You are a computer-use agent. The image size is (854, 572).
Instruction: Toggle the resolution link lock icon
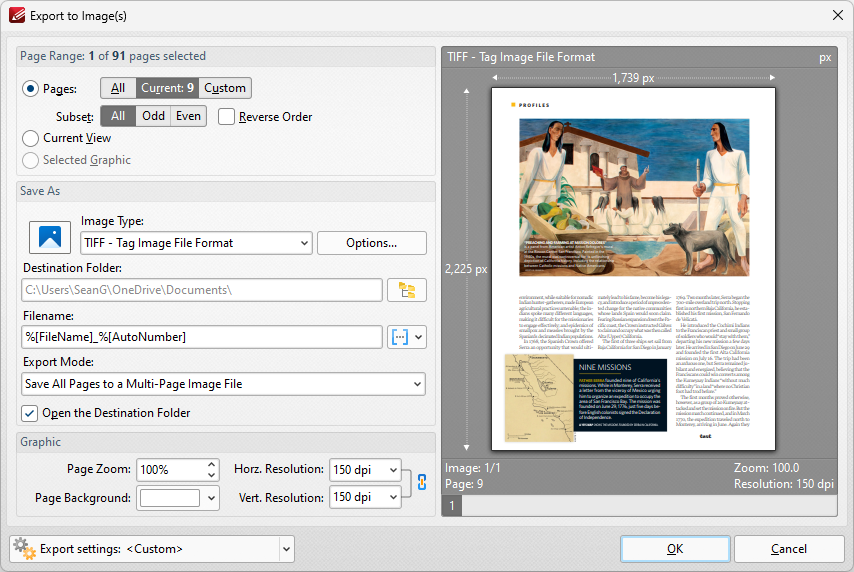click(422, 482)
